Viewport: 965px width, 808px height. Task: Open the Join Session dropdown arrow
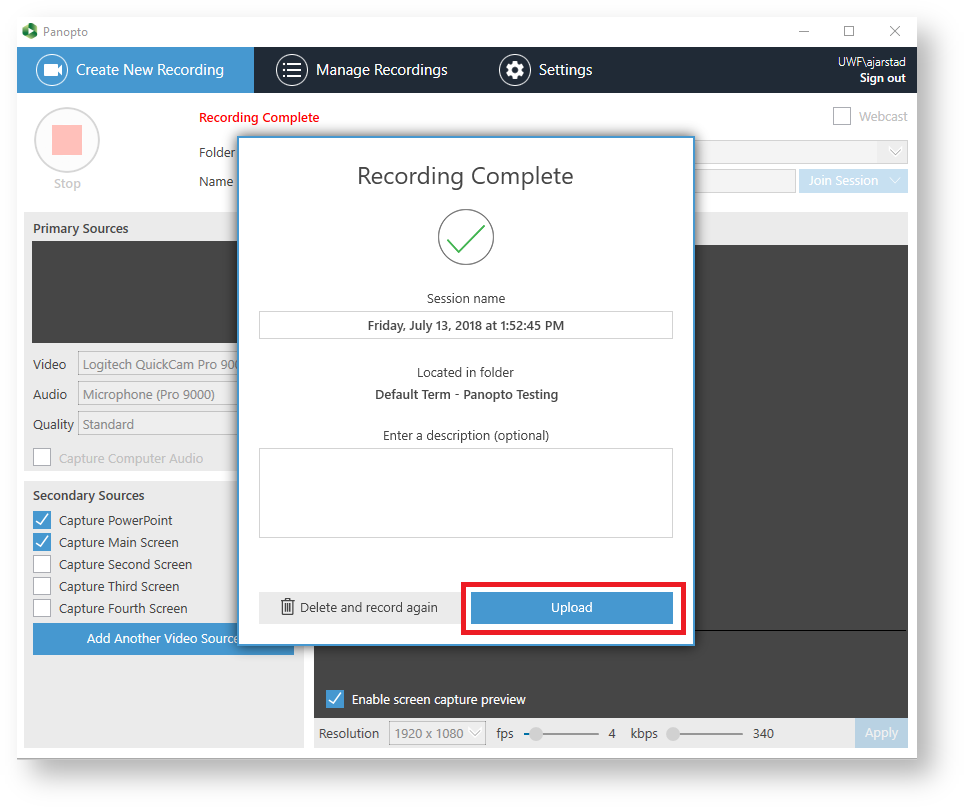(x=895, y=181)
